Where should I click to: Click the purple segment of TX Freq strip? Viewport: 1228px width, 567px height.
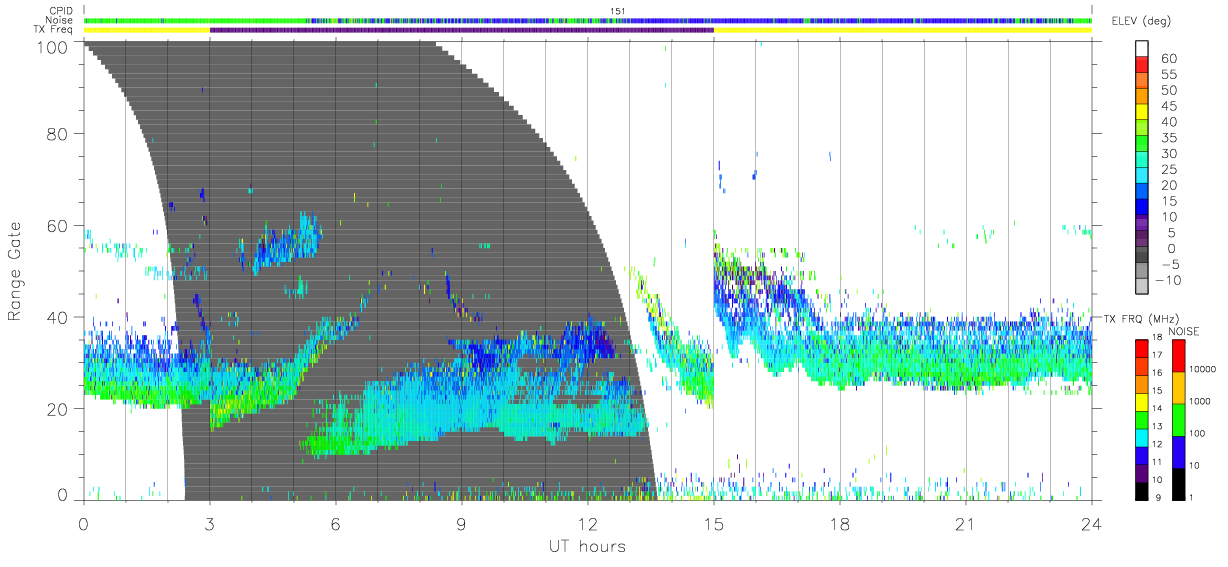click(461, 30)
